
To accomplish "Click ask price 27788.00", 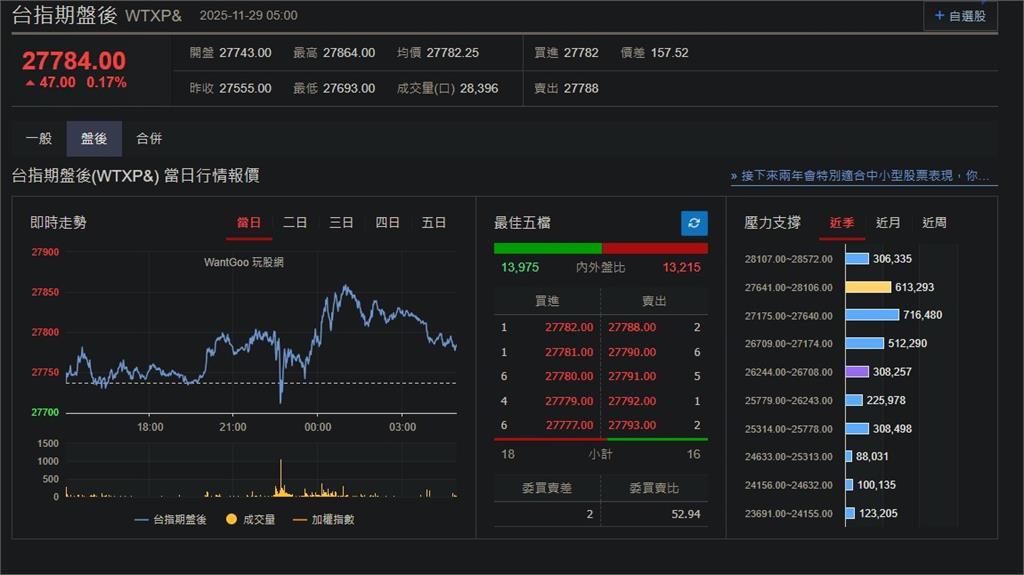I will pyautogui.click(x=632, y=327).
